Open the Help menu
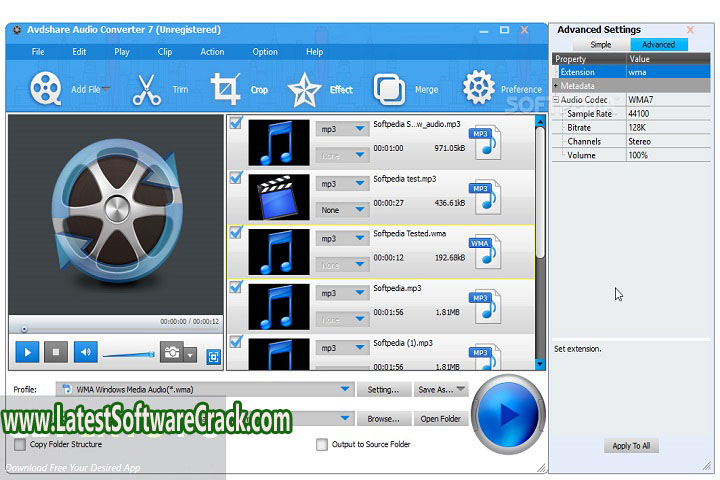Viewport: 720px width, 480px height. 315,52
